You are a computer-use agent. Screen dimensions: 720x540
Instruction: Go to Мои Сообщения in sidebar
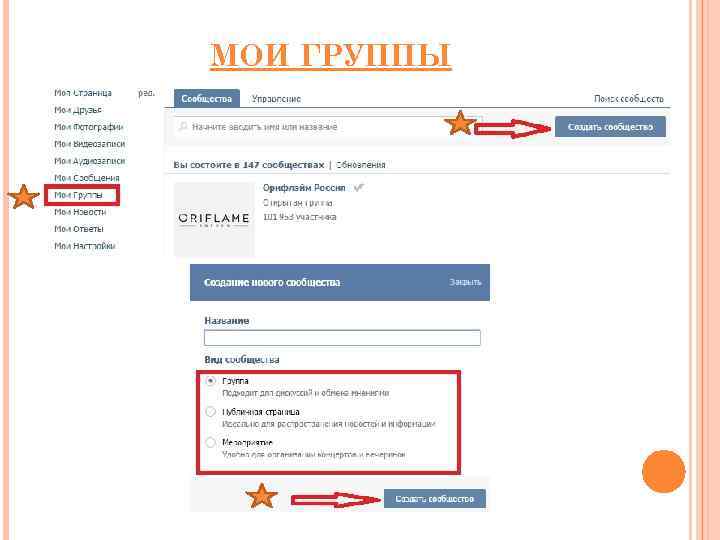tap(87, 178)
